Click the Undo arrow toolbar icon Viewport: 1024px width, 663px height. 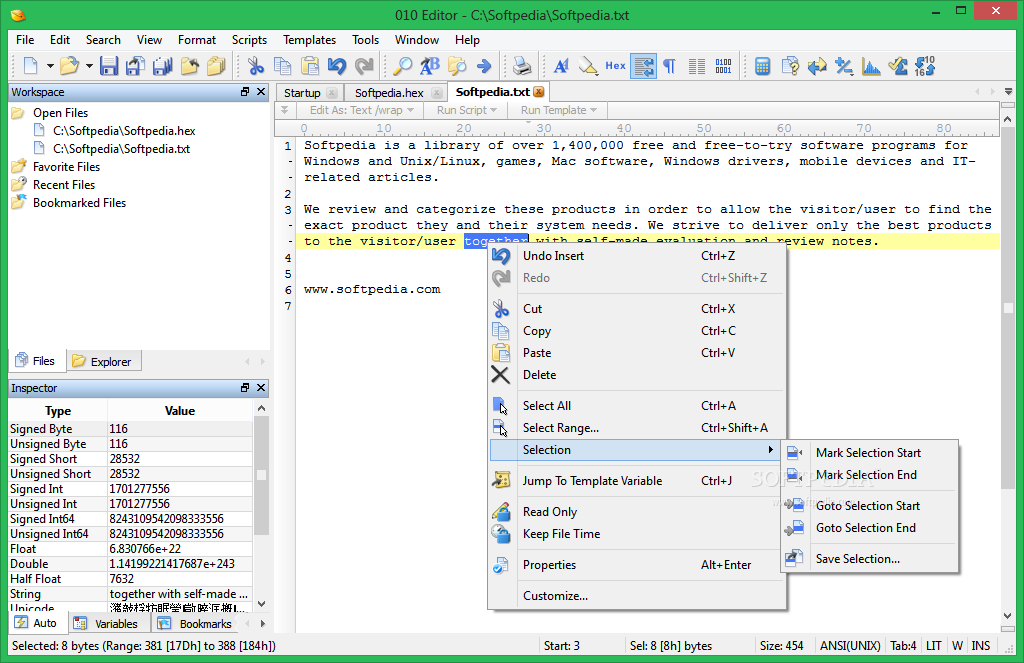(336, 66)
